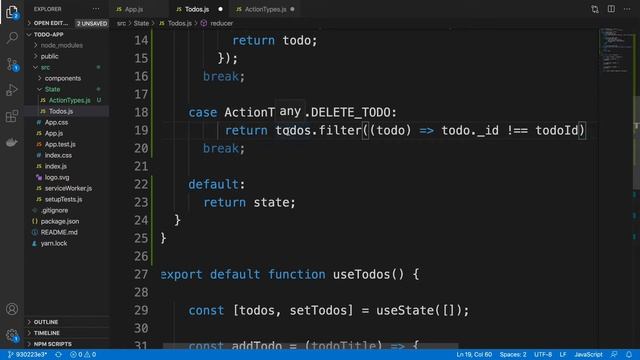This screenshot has width=640, height=360.
Task: Switch to the Todos.js tab
Action: click(x=197, y=9)
